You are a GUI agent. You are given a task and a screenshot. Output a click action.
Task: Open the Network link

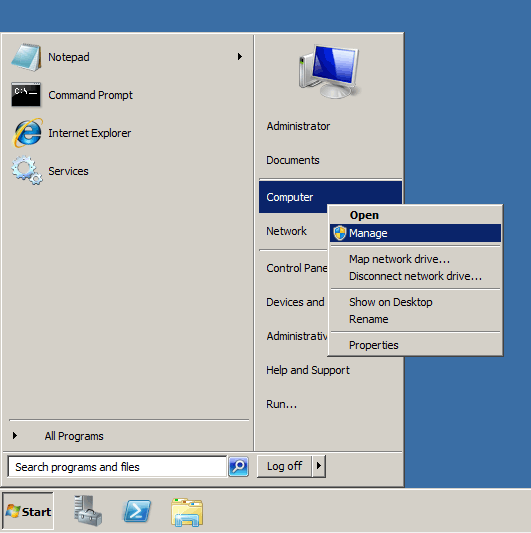point(286,231)
